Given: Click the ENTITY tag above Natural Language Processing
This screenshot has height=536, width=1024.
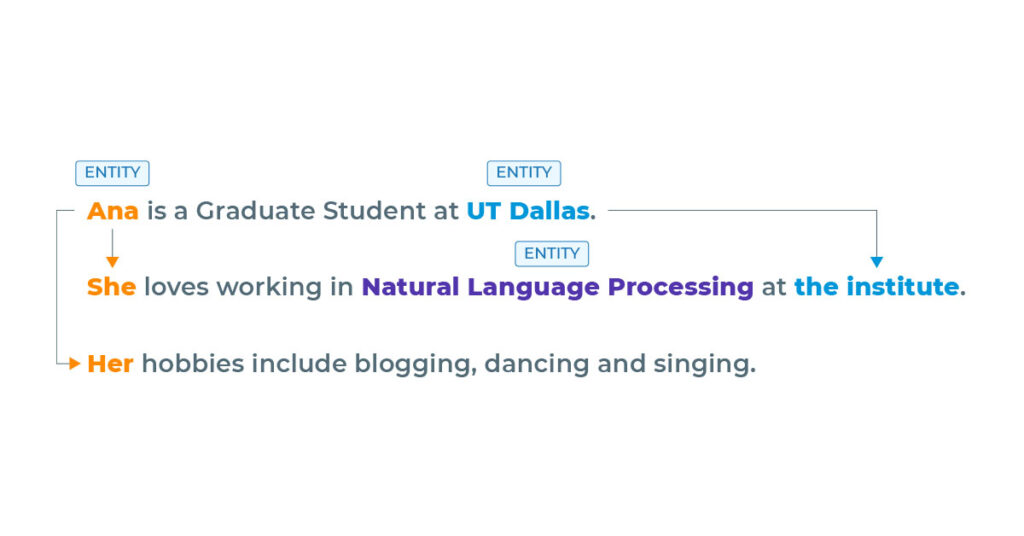Looking at the screenshot, I should point(551,254).
